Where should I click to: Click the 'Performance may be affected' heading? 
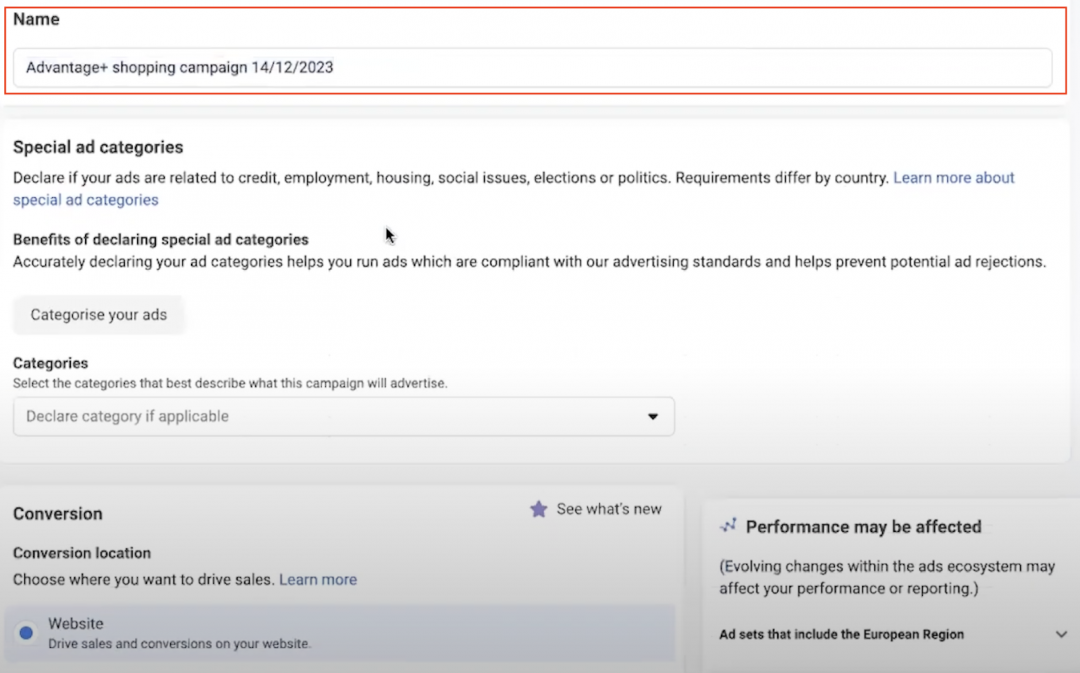[x=864, y=527]
